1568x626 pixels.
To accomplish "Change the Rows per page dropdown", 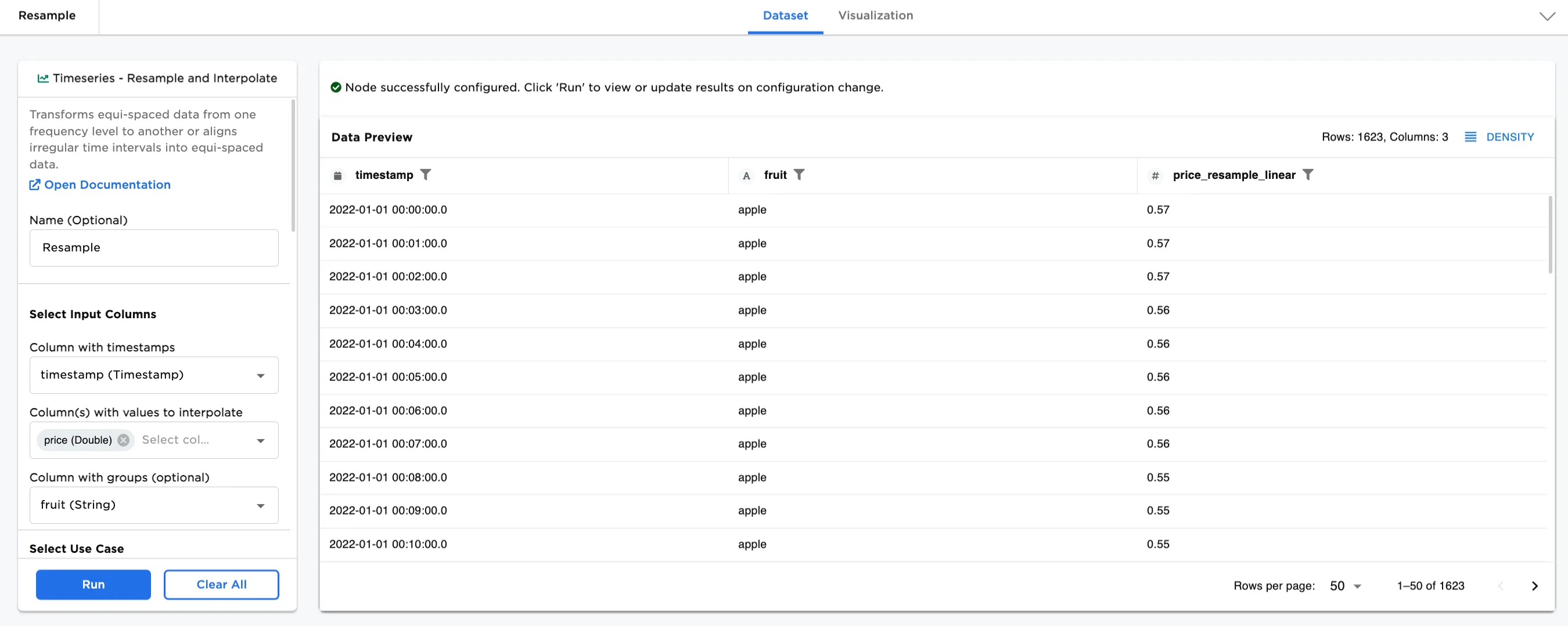I will coord(1345,586).
